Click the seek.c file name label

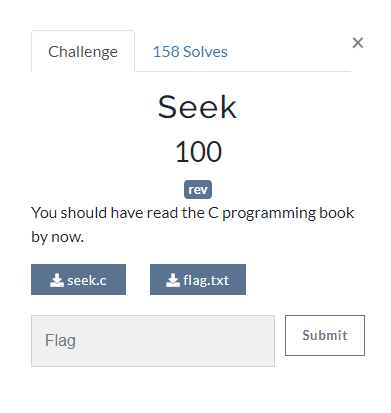point(87,280)
